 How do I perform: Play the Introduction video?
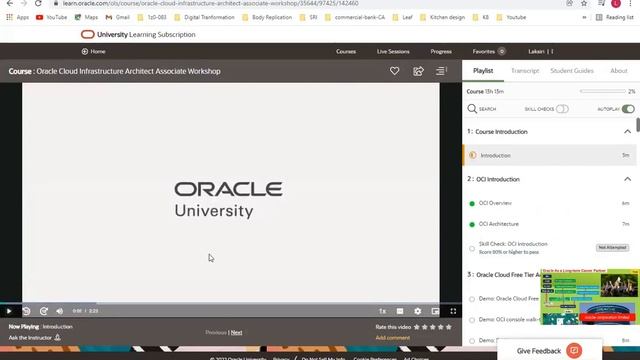pyautogui.click(x=9, y=311)
